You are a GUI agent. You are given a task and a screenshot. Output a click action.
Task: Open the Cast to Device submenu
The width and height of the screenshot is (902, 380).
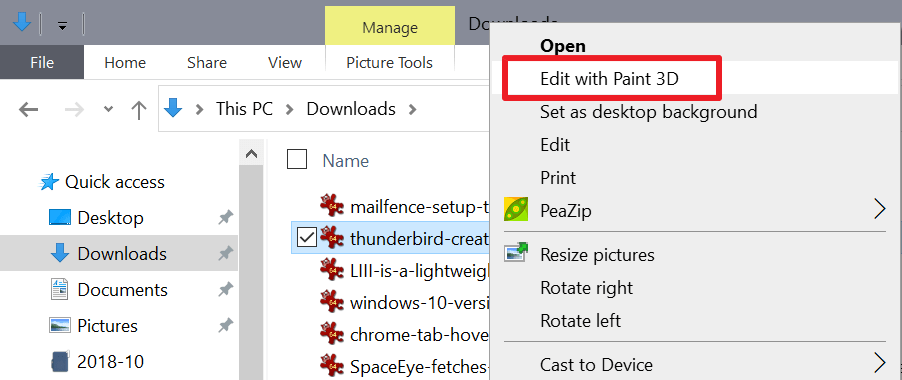(694, 364)
